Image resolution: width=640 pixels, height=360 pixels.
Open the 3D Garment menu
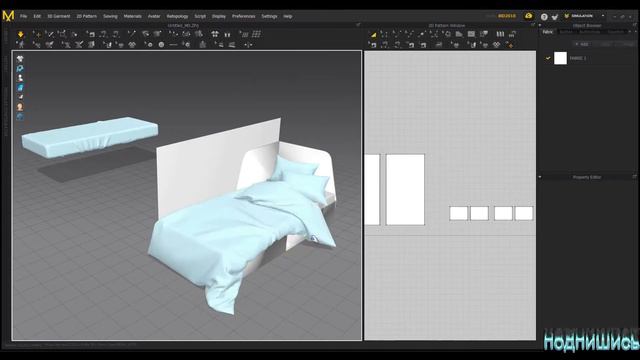(x=59, y=16)
